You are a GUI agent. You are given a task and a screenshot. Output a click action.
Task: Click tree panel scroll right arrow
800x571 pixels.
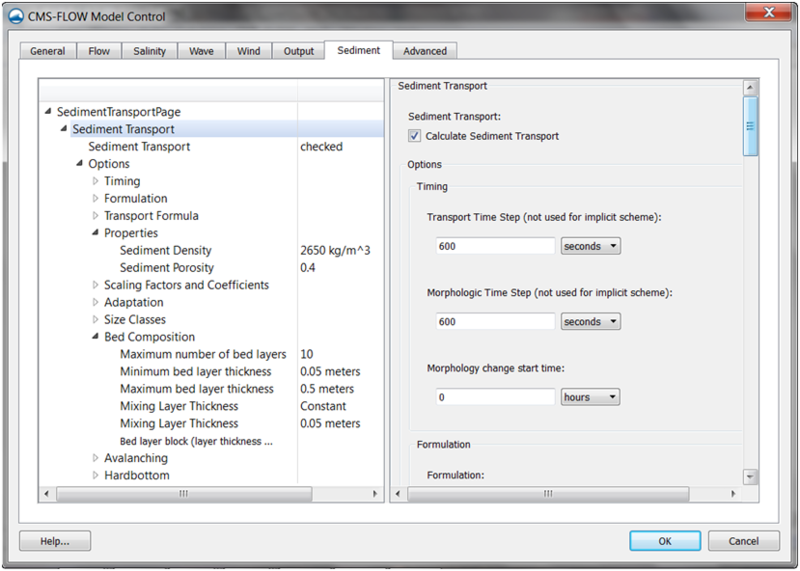click(375, 493)
